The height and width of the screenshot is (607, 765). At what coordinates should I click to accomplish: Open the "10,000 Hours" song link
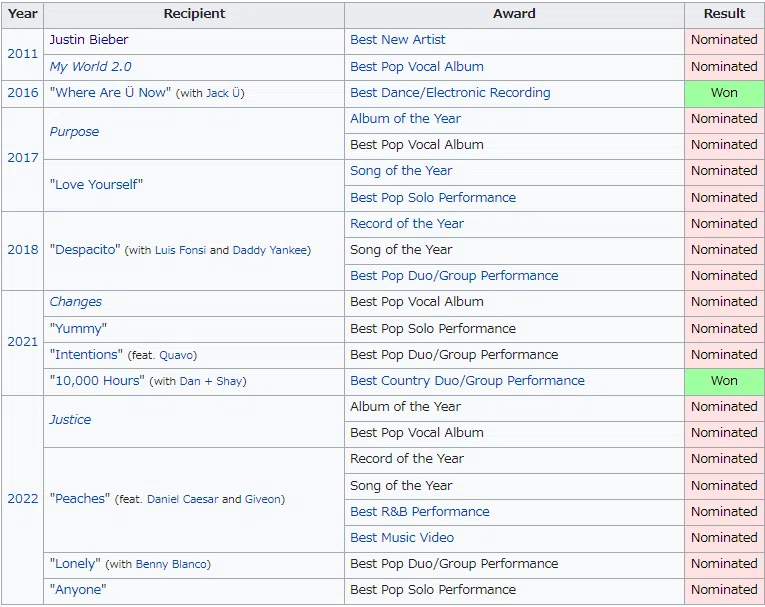pos(97,381)
